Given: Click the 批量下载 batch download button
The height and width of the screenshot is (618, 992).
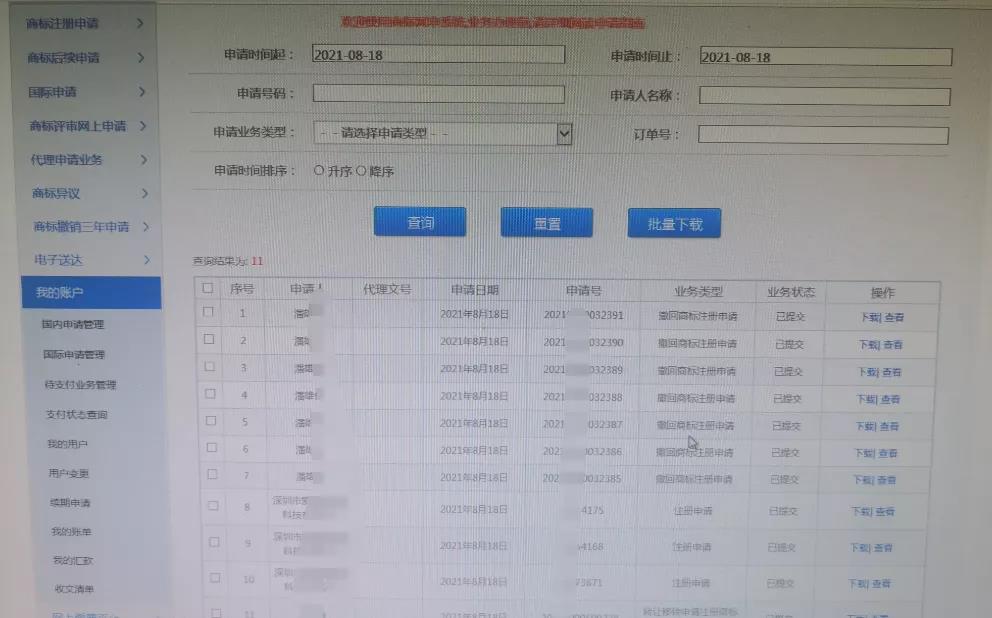Looking at the screenshot, I should click(x=674, y=224).
